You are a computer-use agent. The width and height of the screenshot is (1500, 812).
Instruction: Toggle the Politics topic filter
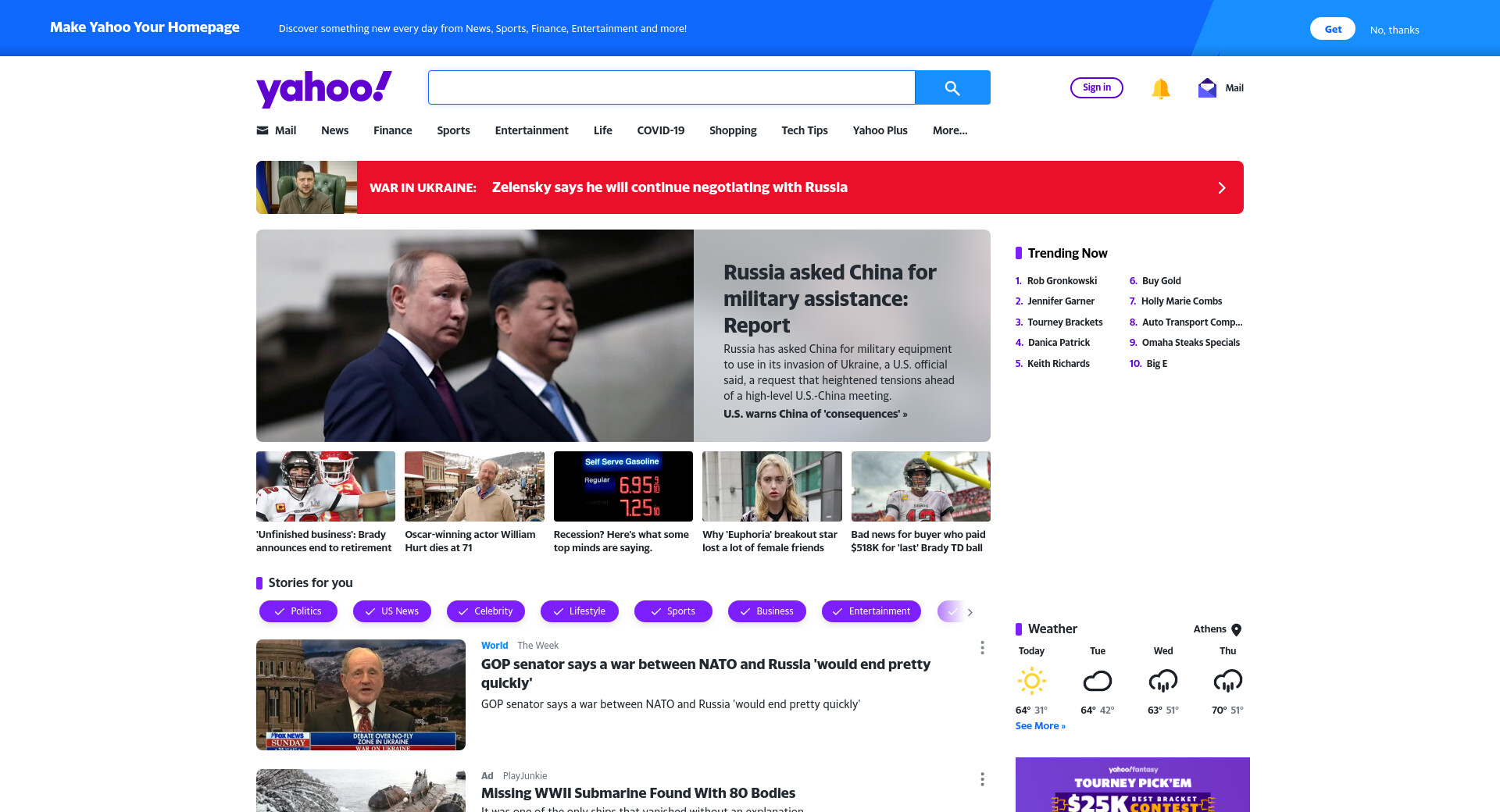pyautogui.click(x=298, y=611)
